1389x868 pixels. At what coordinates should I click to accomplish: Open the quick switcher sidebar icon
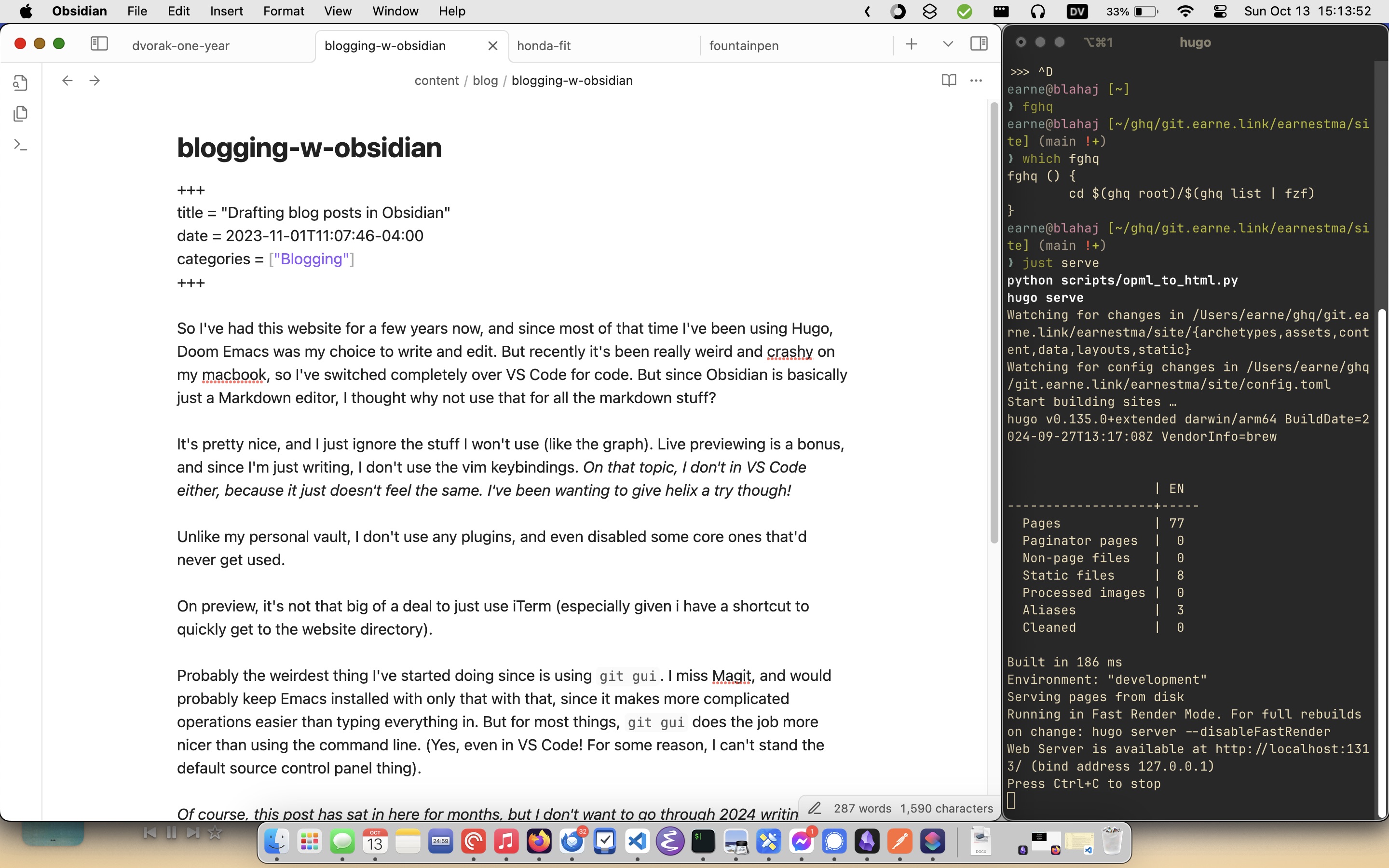[21, 82]
